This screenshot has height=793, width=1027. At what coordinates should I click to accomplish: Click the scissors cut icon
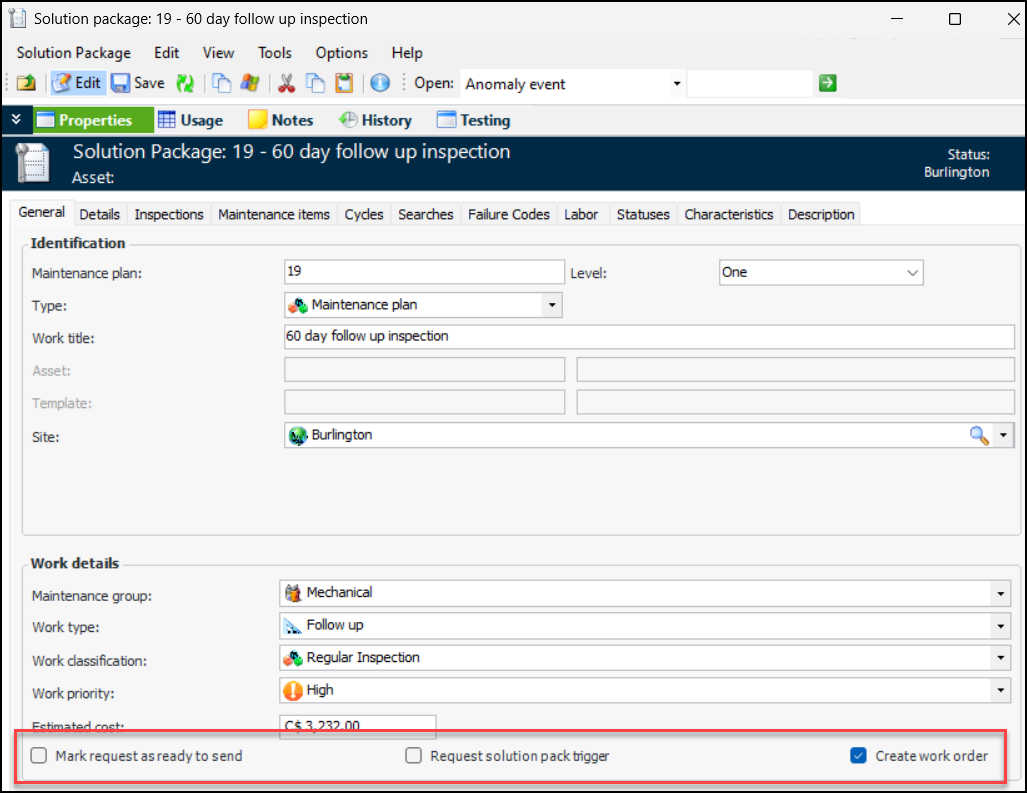(x=286, y=84)
